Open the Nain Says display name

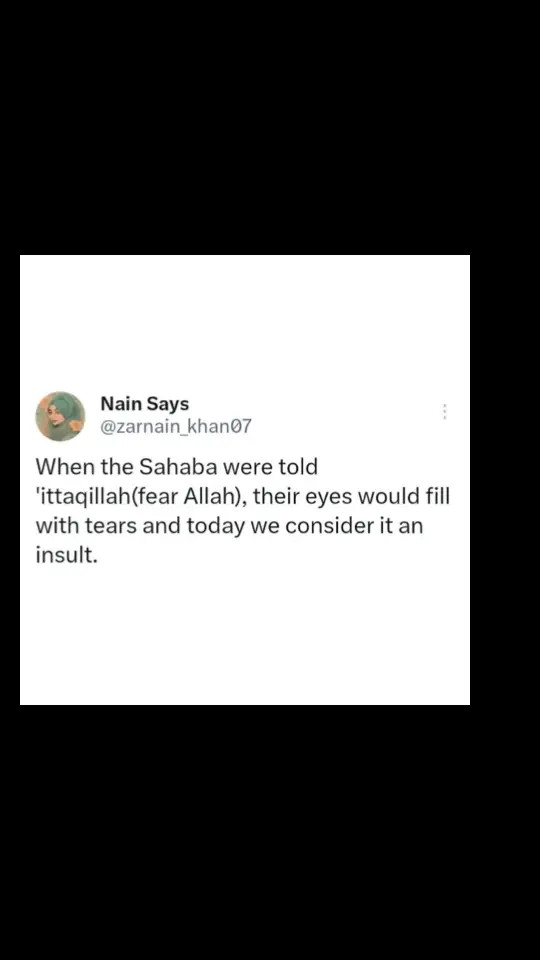144,404
